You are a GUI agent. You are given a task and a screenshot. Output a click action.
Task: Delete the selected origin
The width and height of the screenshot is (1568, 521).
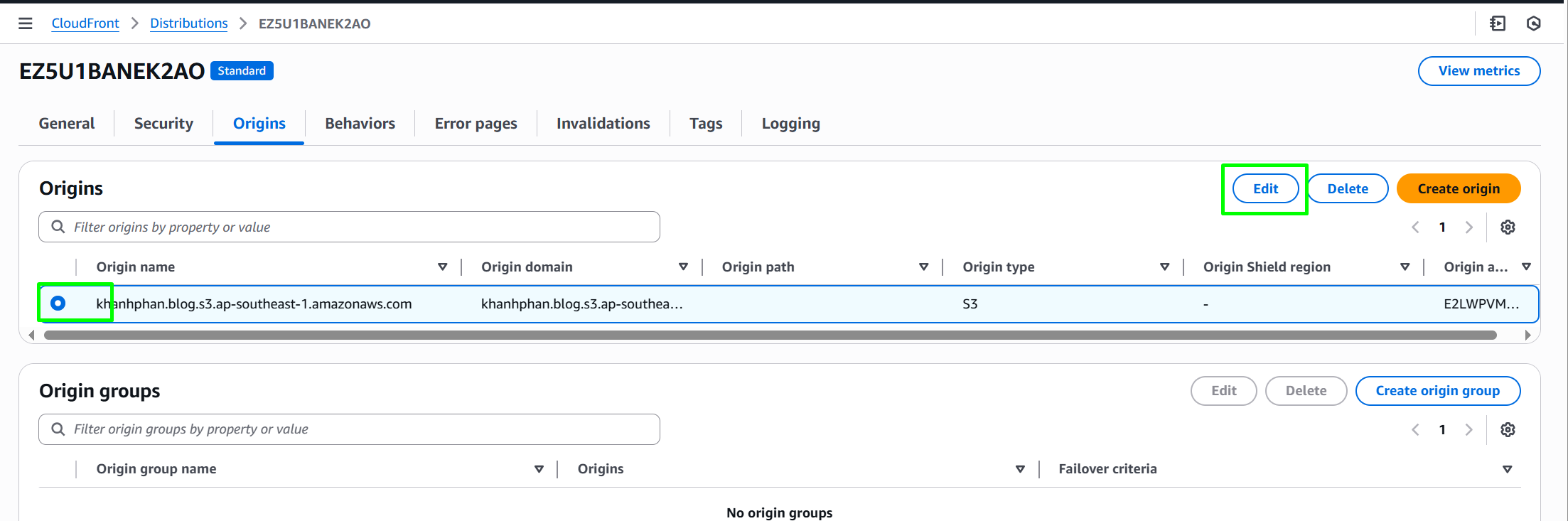point(1348,188)
